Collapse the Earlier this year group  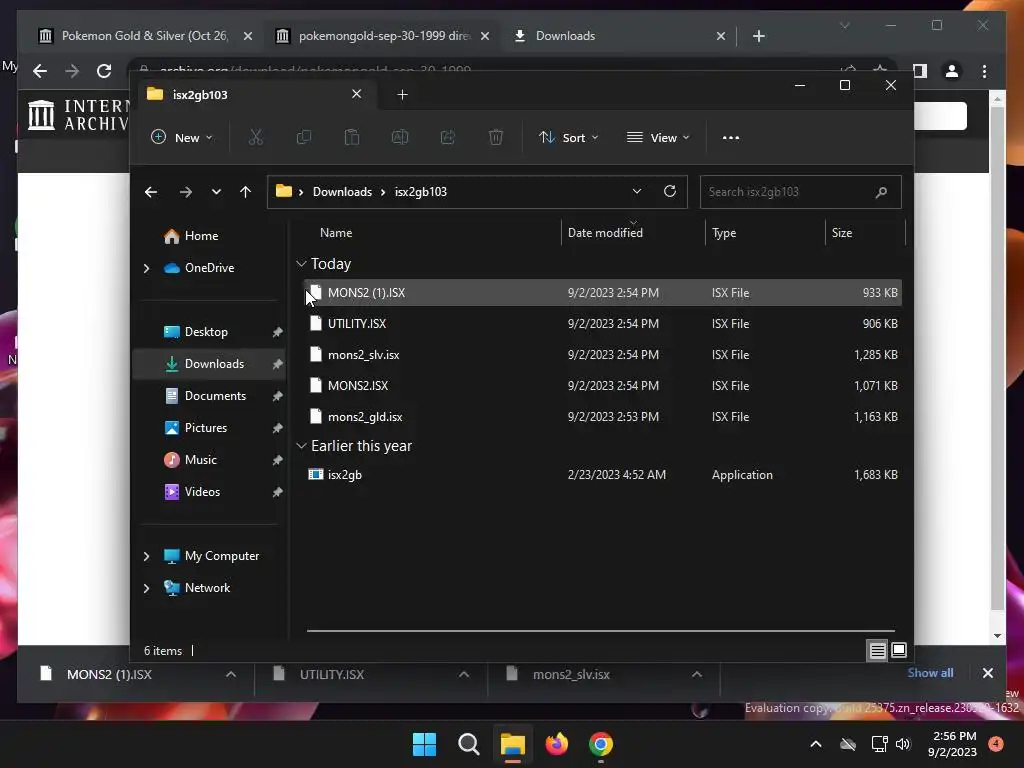click(301, 446)
